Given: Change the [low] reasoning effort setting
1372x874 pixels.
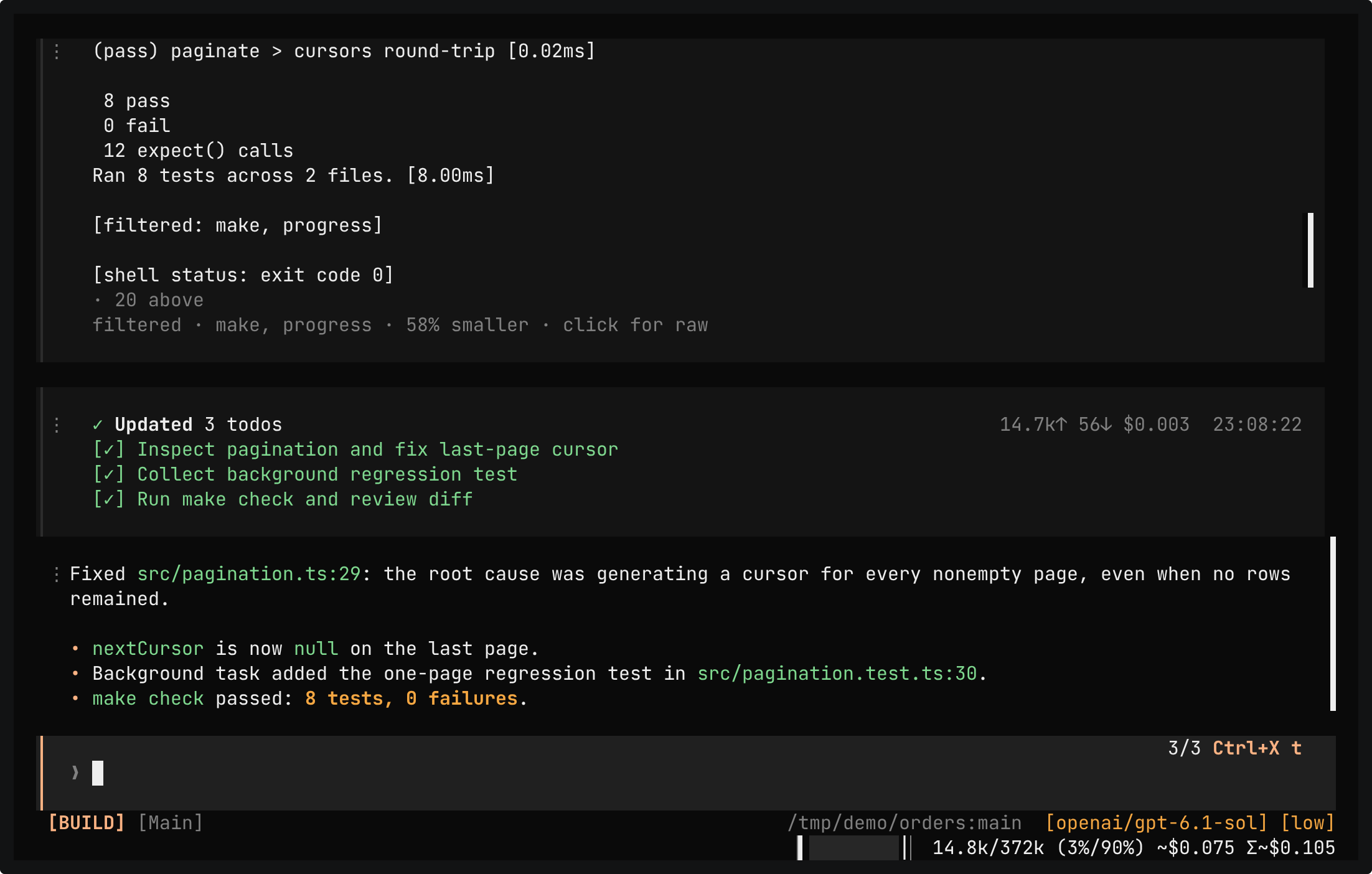Looking at the screenshot, I should 1308,823.
